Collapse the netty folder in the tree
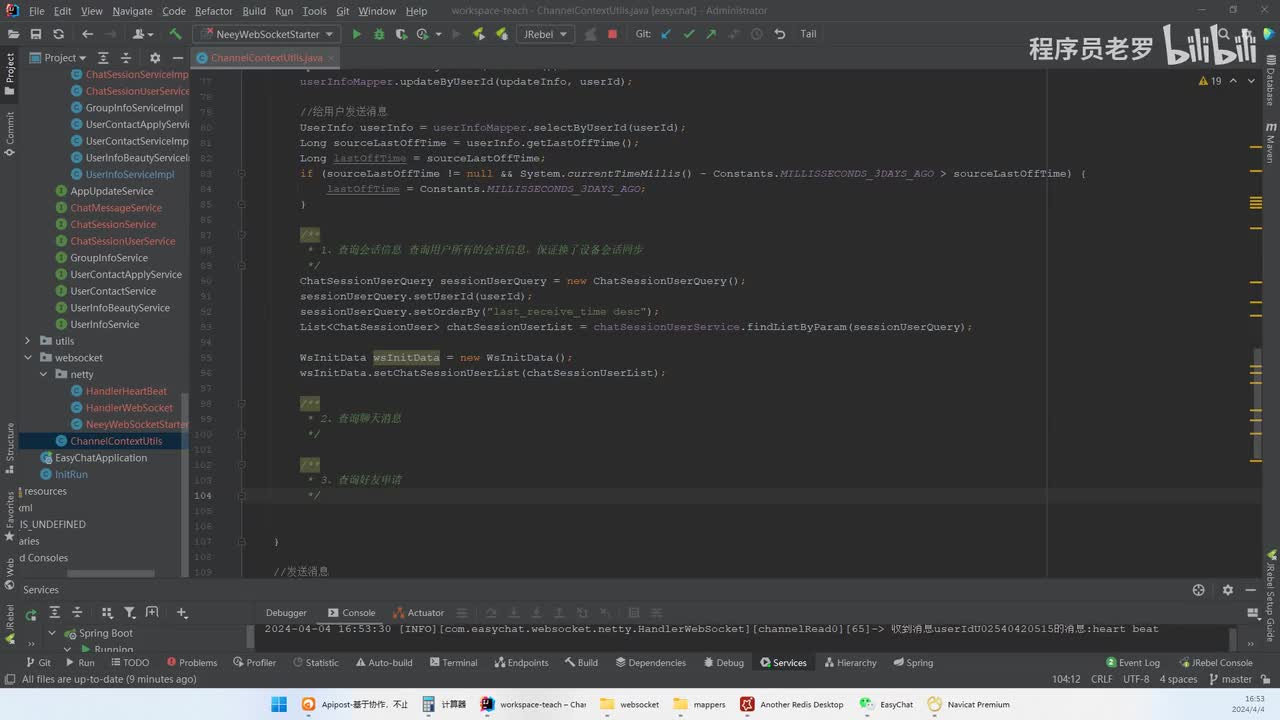 pyautogui.click(x=44, y=374)
